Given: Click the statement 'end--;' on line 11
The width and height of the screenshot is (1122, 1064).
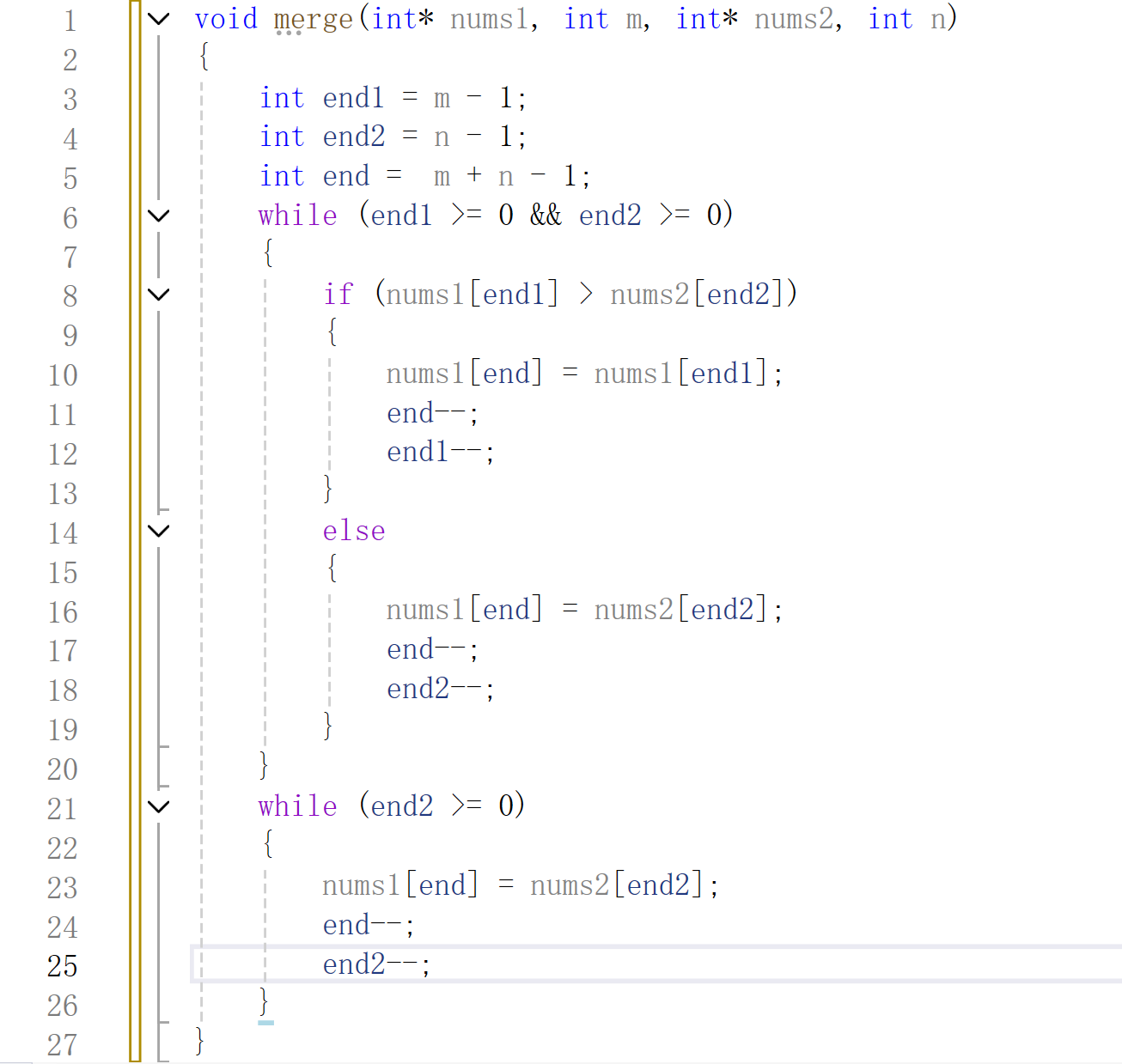Looking at the screenshot, I should 433,413.
